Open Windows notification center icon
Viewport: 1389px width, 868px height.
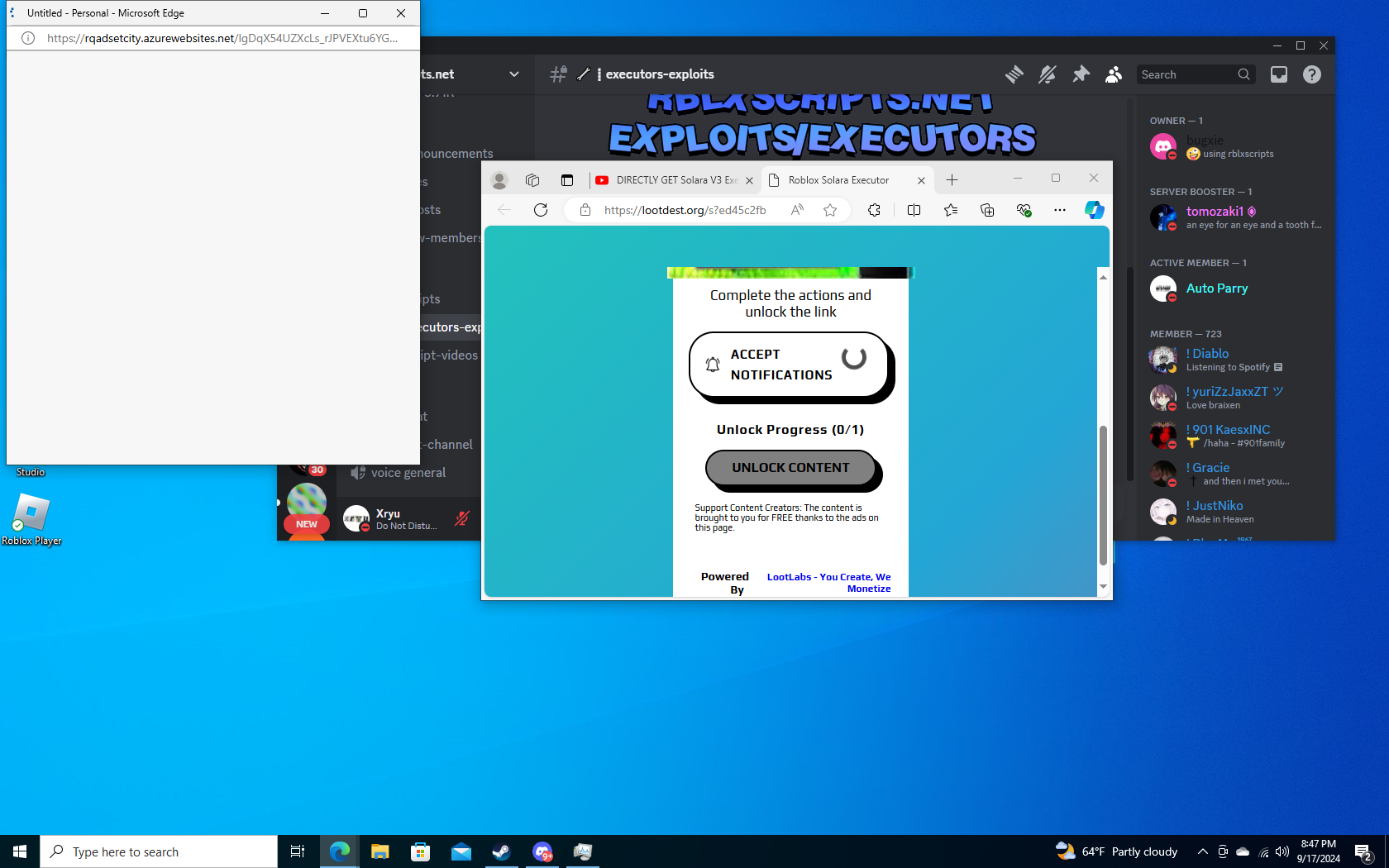tap(1364, 851)
